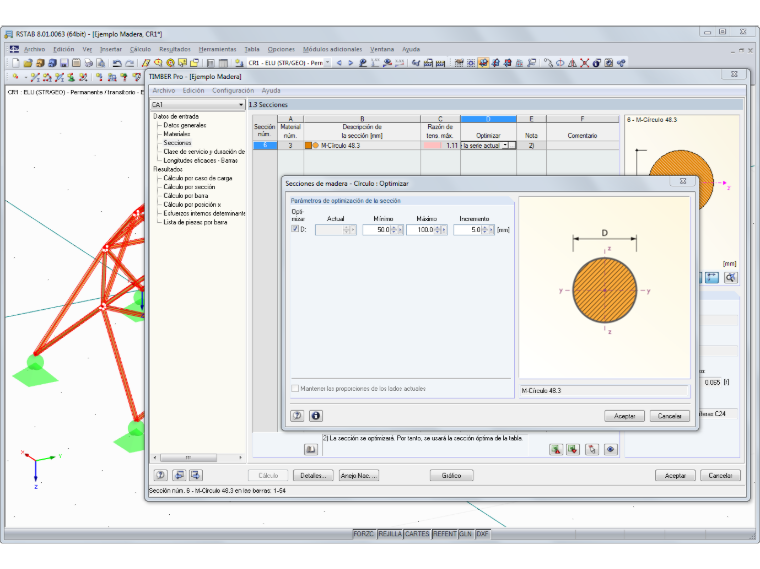Open help icon in Optimizar dialog
This screenshot has width=760, height=569.
297,416
